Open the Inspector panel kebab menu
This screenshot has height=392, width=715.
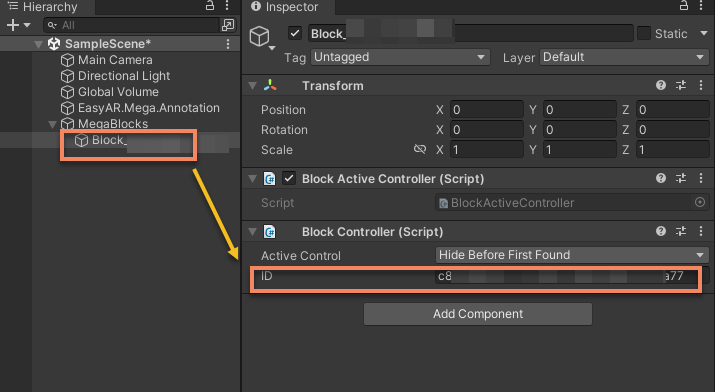point(701,6)
